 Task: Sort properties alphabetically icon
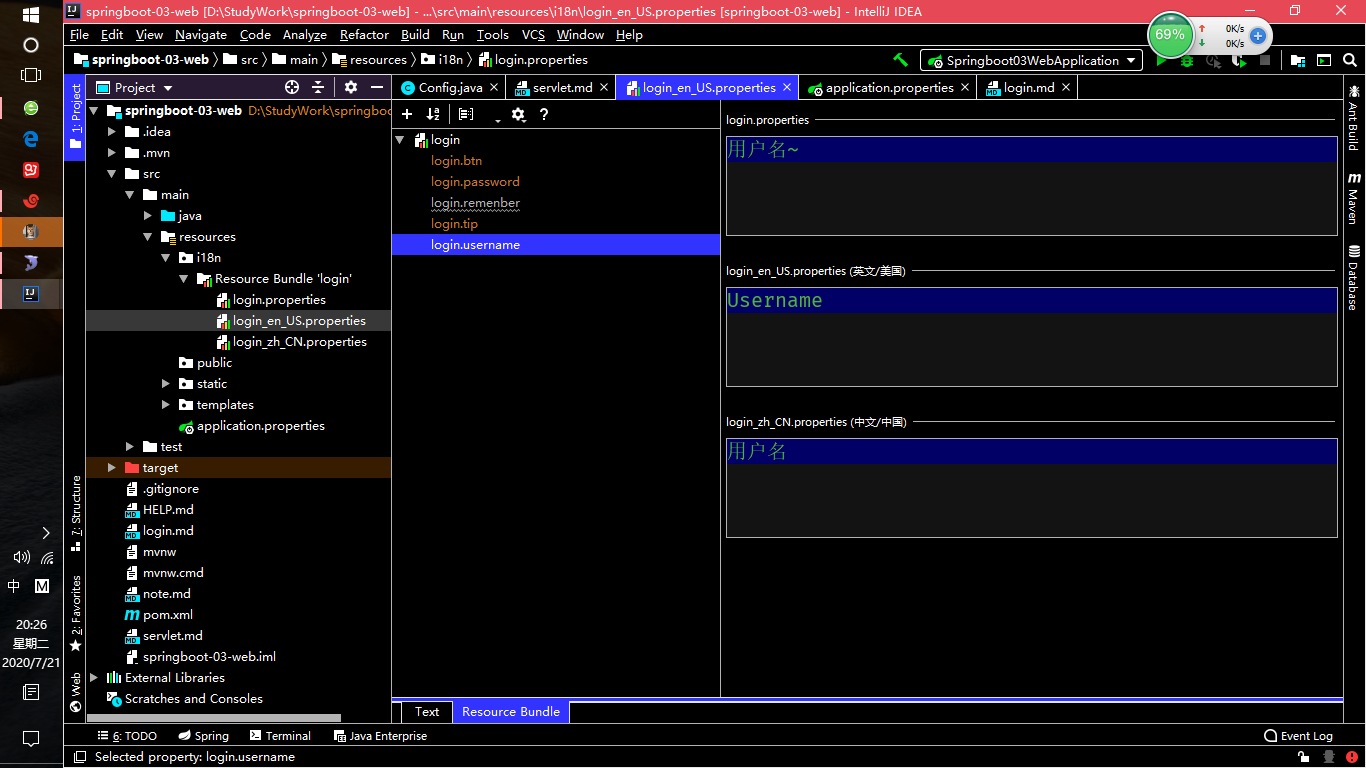coord(433,114)
